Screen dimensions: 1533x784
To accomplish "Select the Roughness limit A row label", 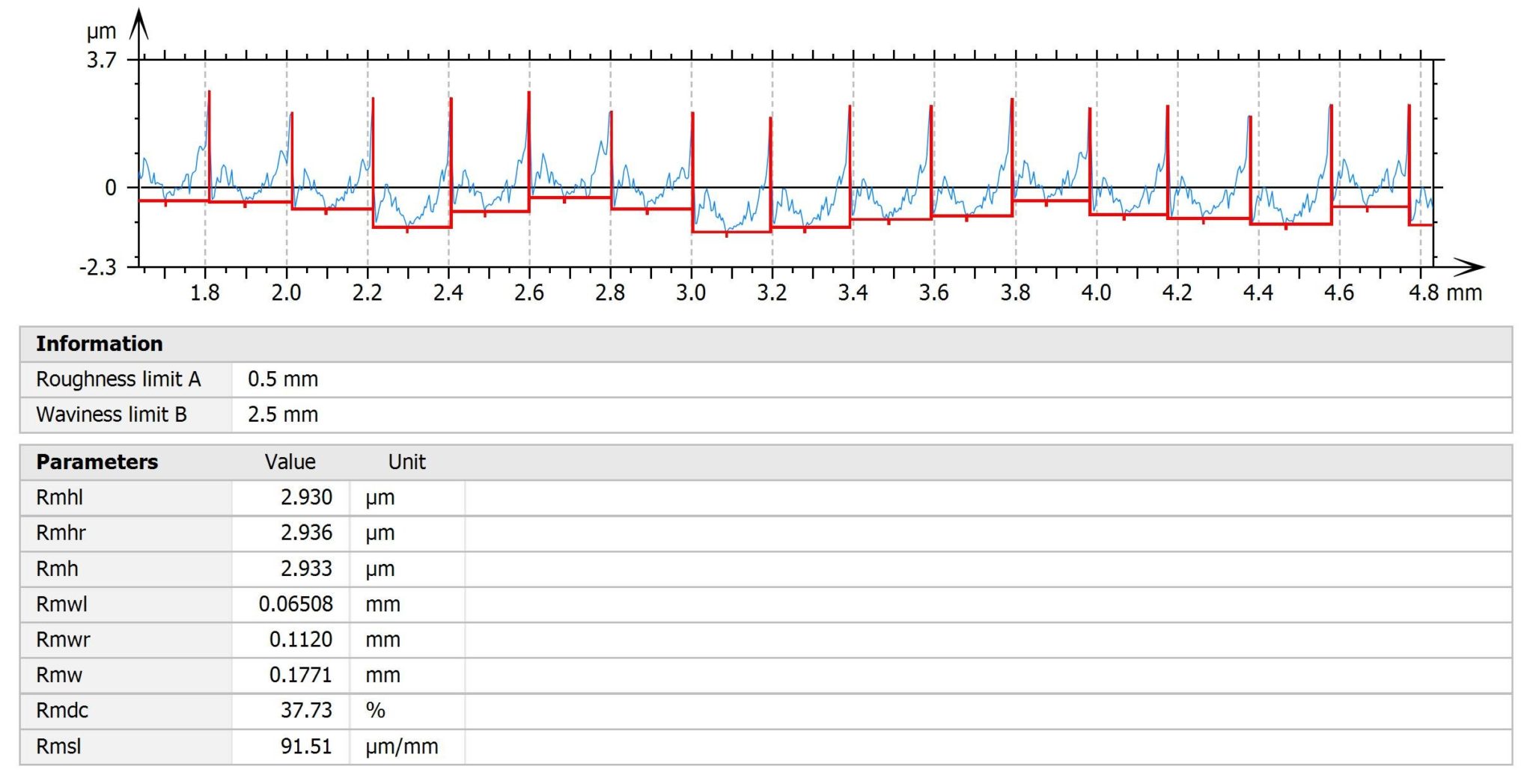I will tap(118, 379).
